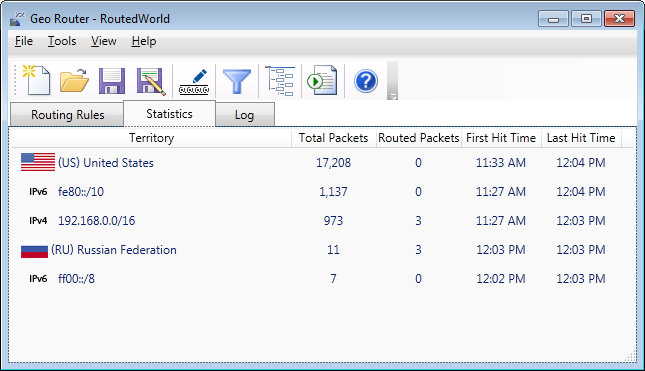Sort by the Territory column header

151,138
